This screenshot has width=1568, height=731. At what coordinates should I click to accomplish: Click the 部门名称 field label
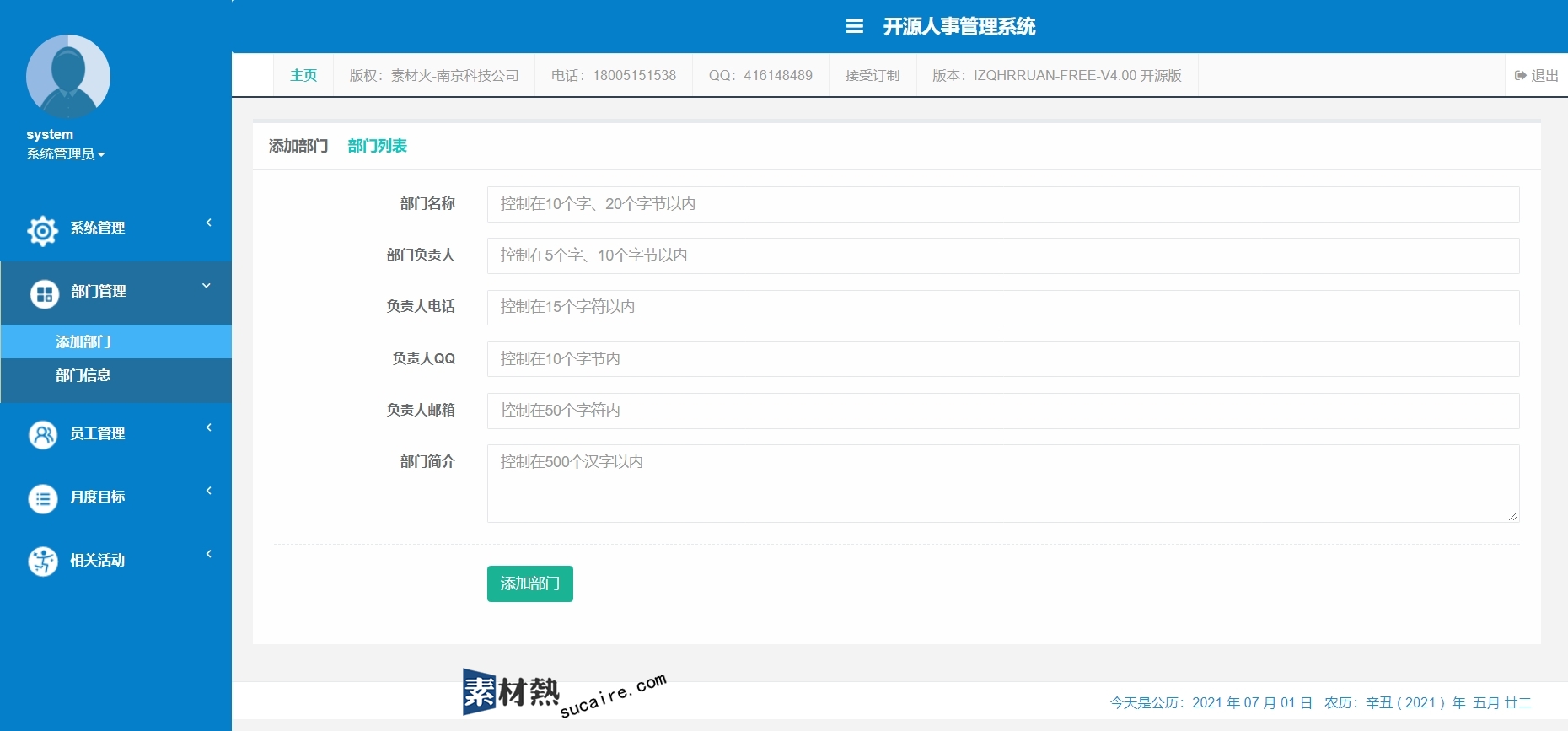click(427, 203)
